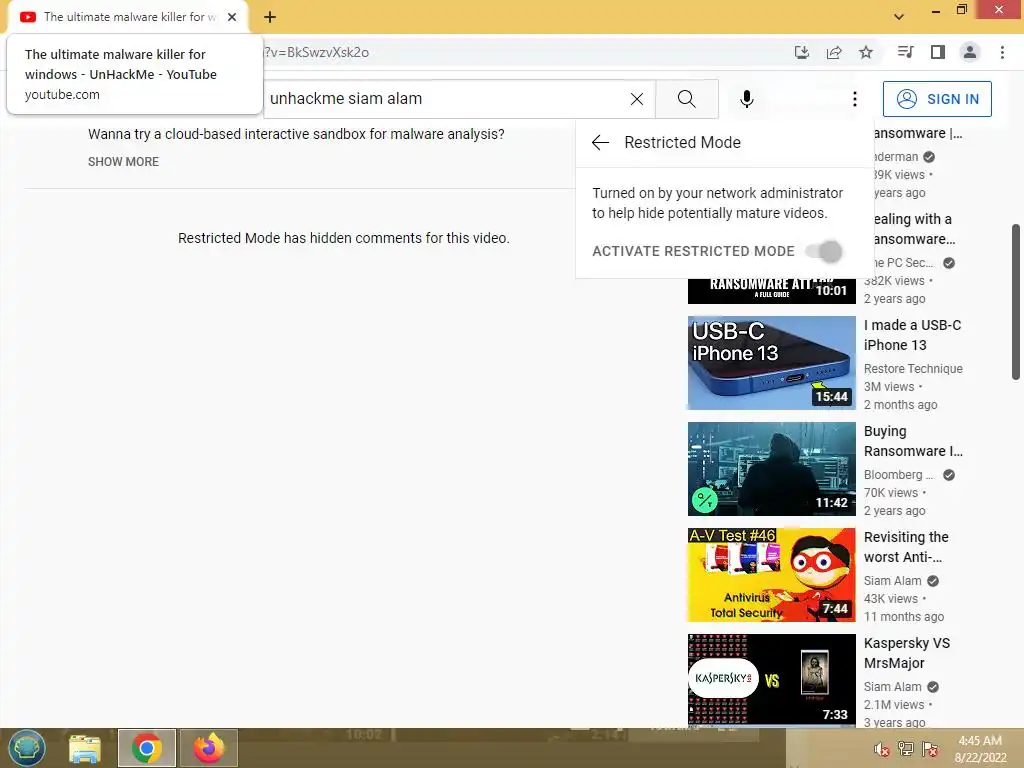Bookmark this tab with star icon
This screenshot has width=1024, height=768.
pyautogui.click(x=866, y=52)
